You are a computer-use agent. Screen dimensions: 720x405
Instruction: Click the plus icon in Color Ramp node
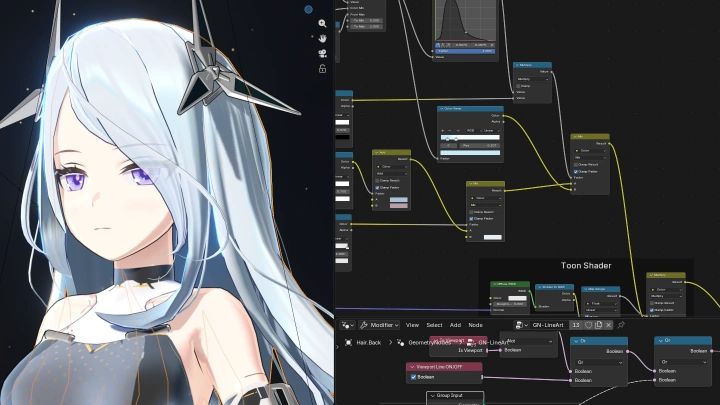click(443, 131)
